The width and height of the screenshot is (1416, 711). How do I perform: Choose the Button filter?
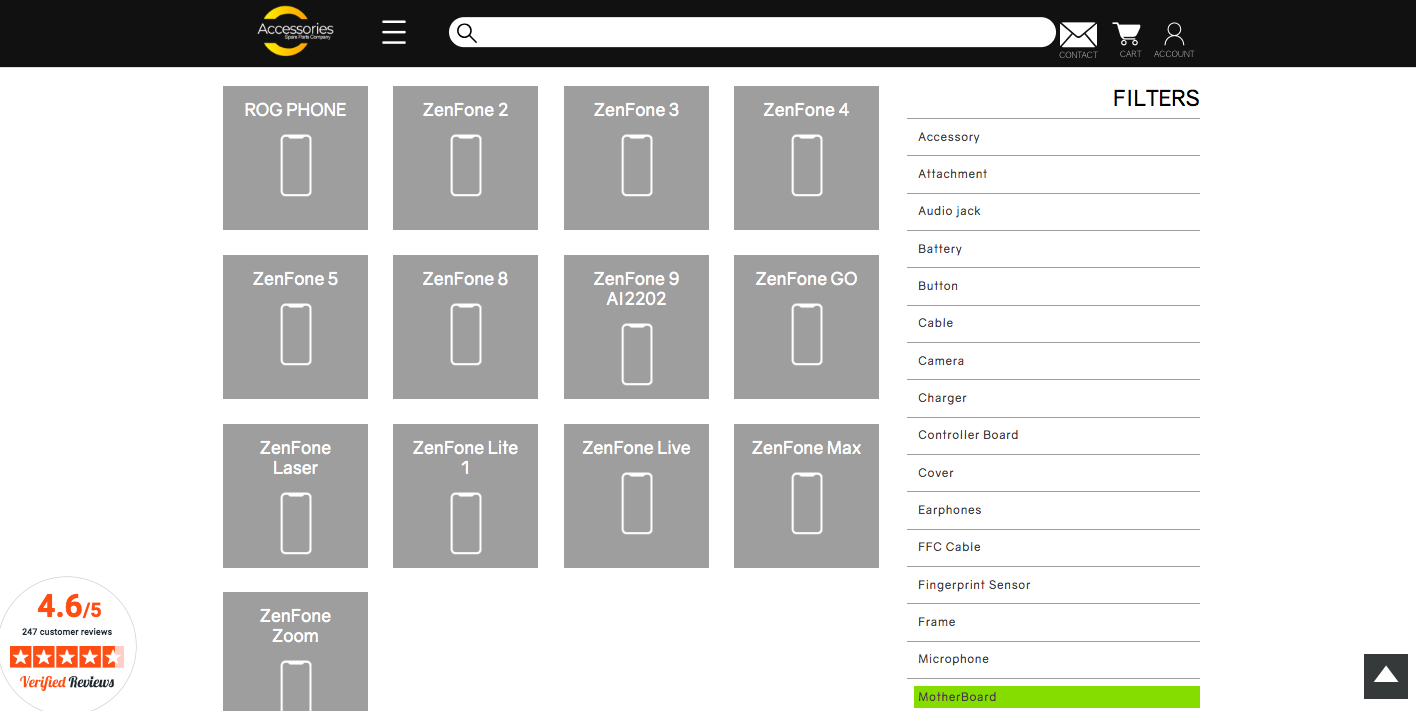pyautogui.click(x=1053, y=286)
